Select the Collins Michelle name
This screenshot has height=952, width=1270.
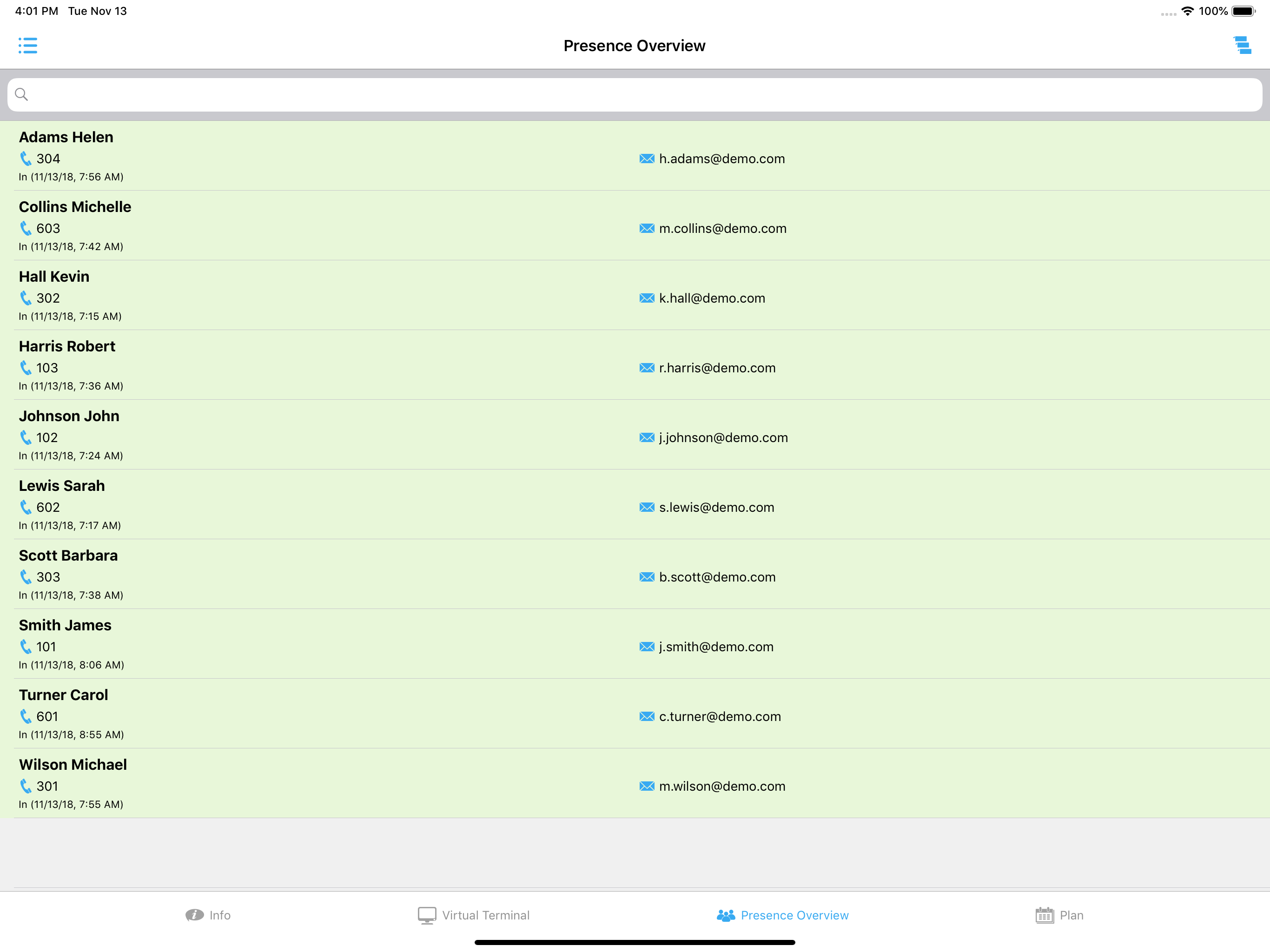pyautogui.click(x=75, y=207)
